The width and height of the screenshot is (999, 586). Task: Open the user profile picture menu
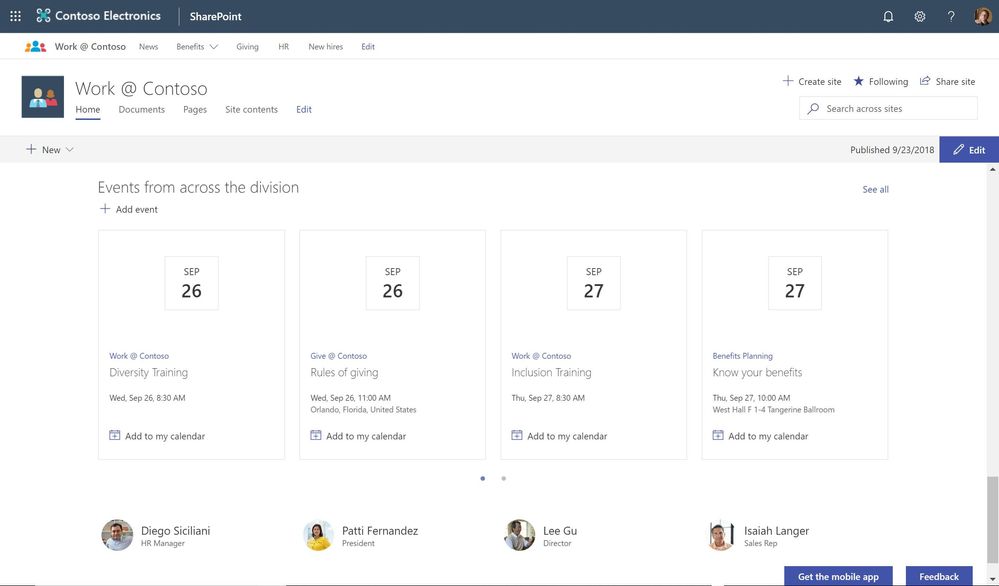[982, 16]
